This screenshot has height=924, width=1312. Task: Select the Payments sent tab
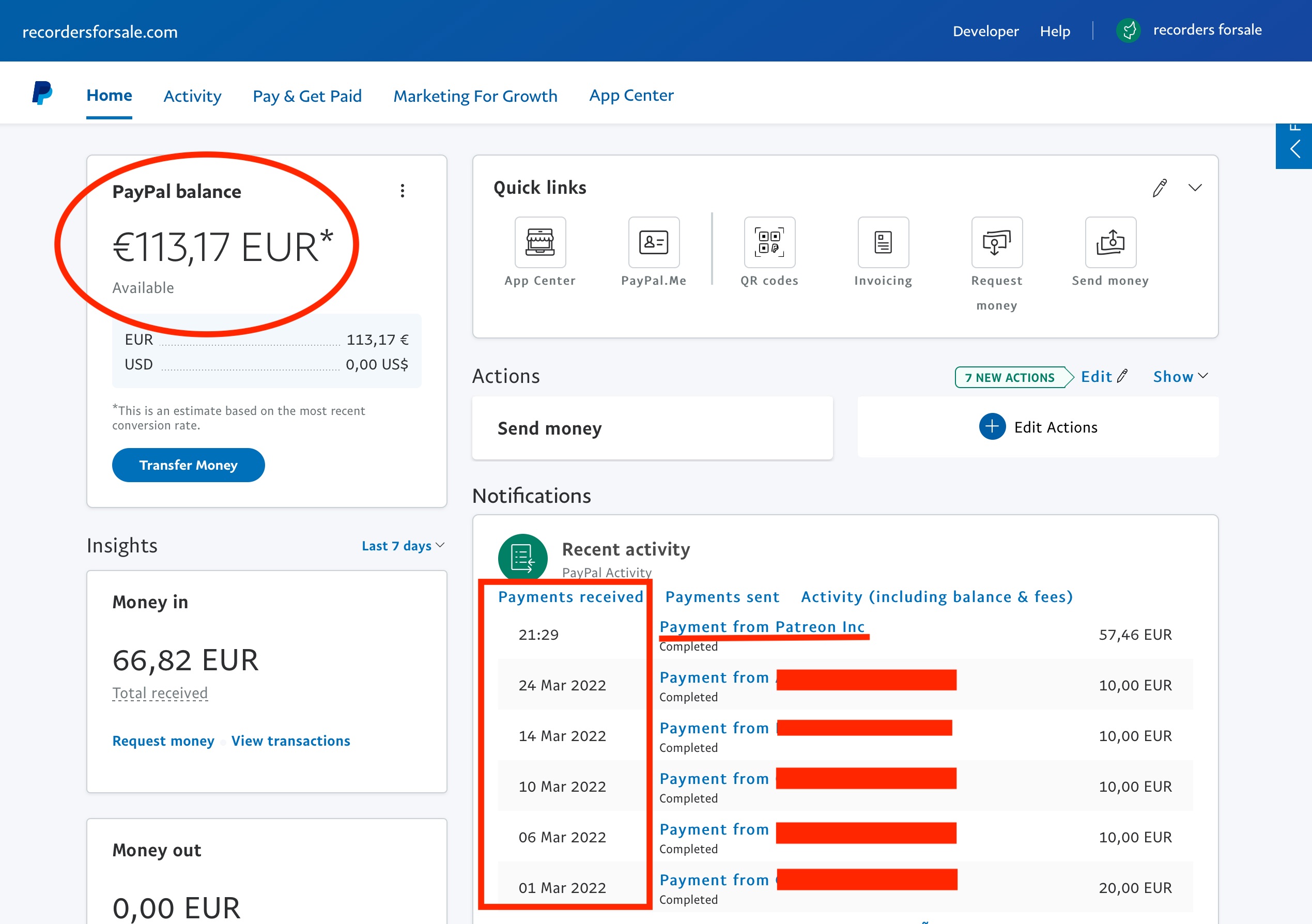click(722, 596)
